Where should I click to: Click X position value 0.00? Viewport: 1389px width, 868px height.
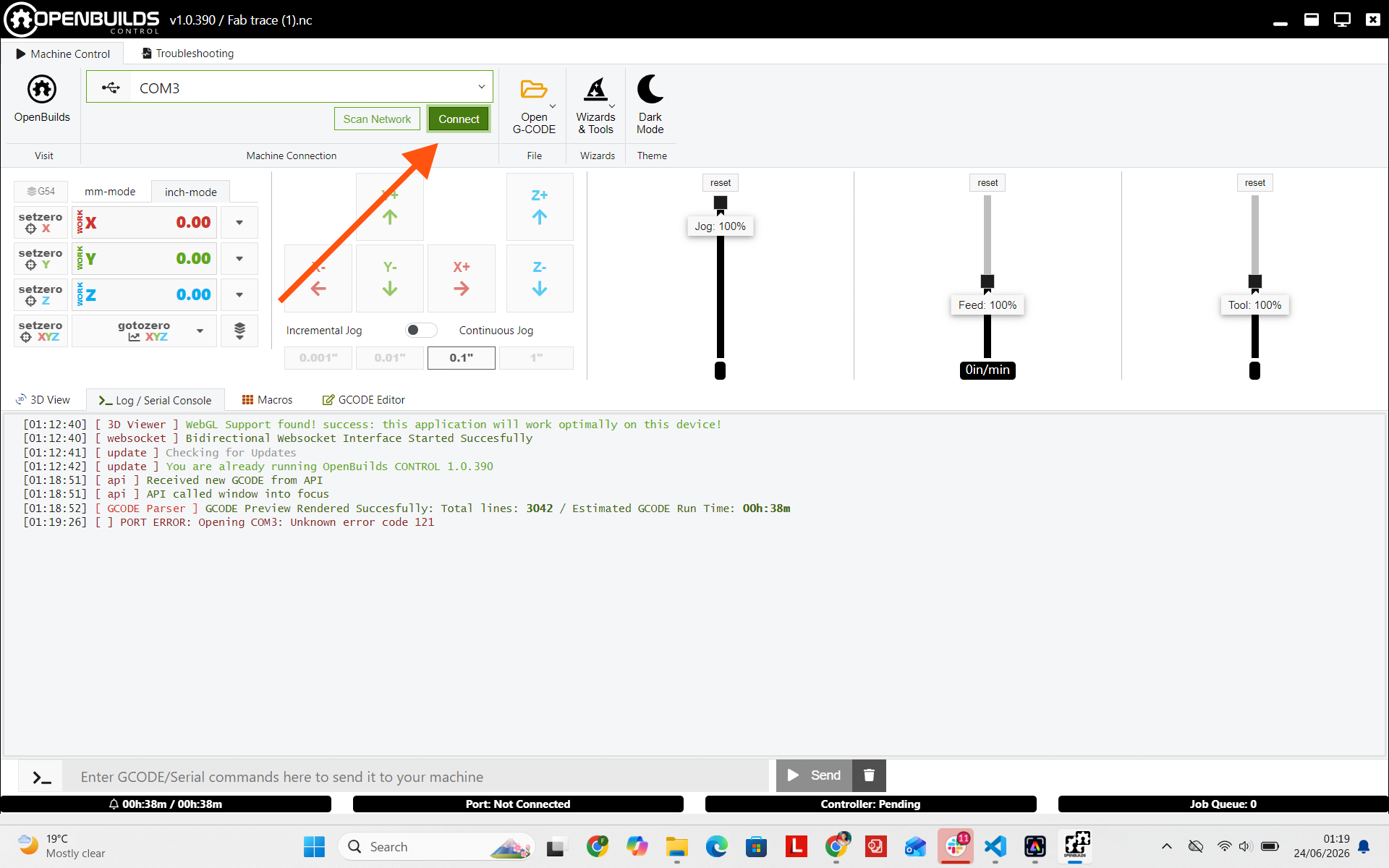193,223
